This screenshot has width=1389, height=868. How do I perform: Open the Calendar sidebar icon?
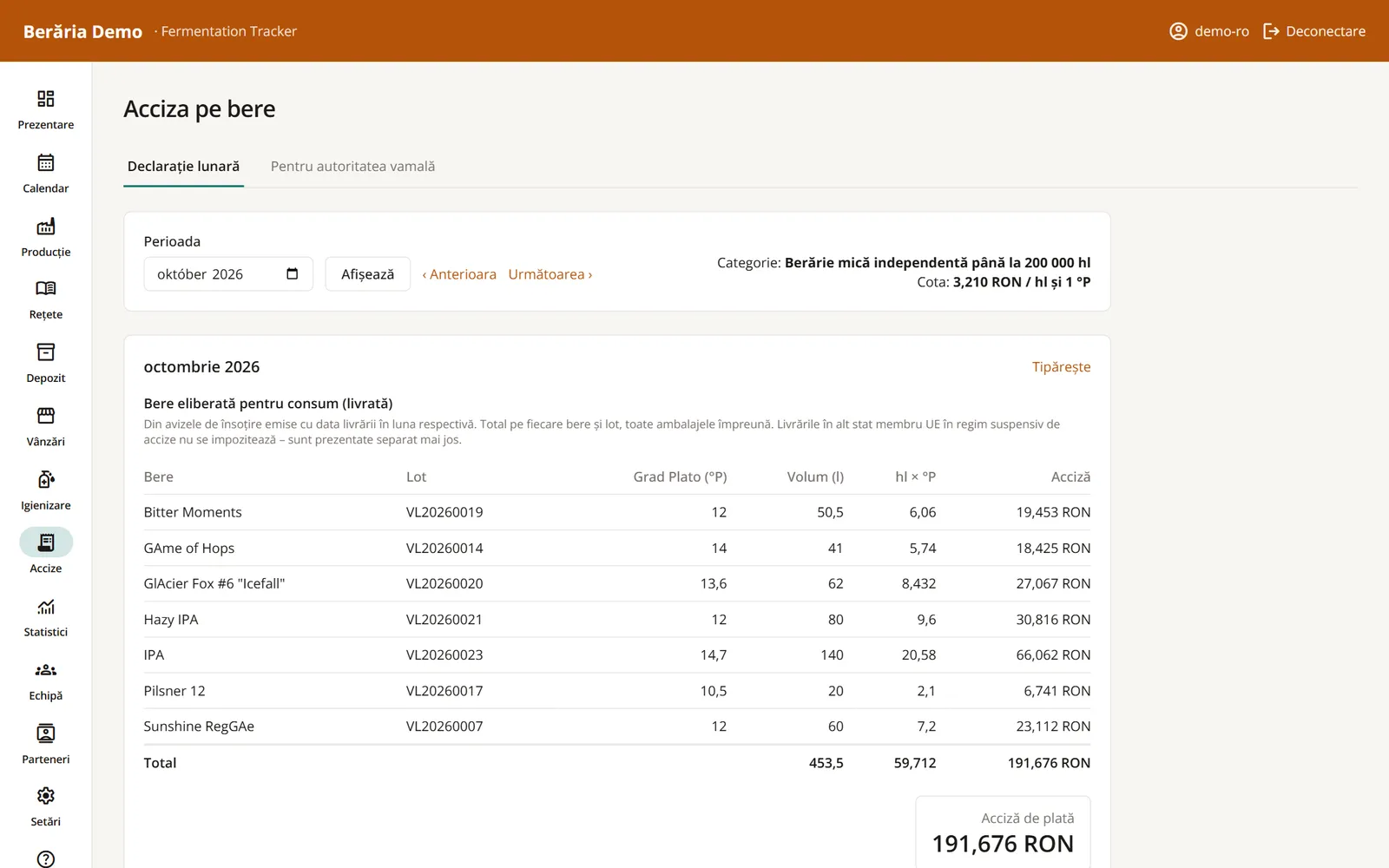[46, 162]
